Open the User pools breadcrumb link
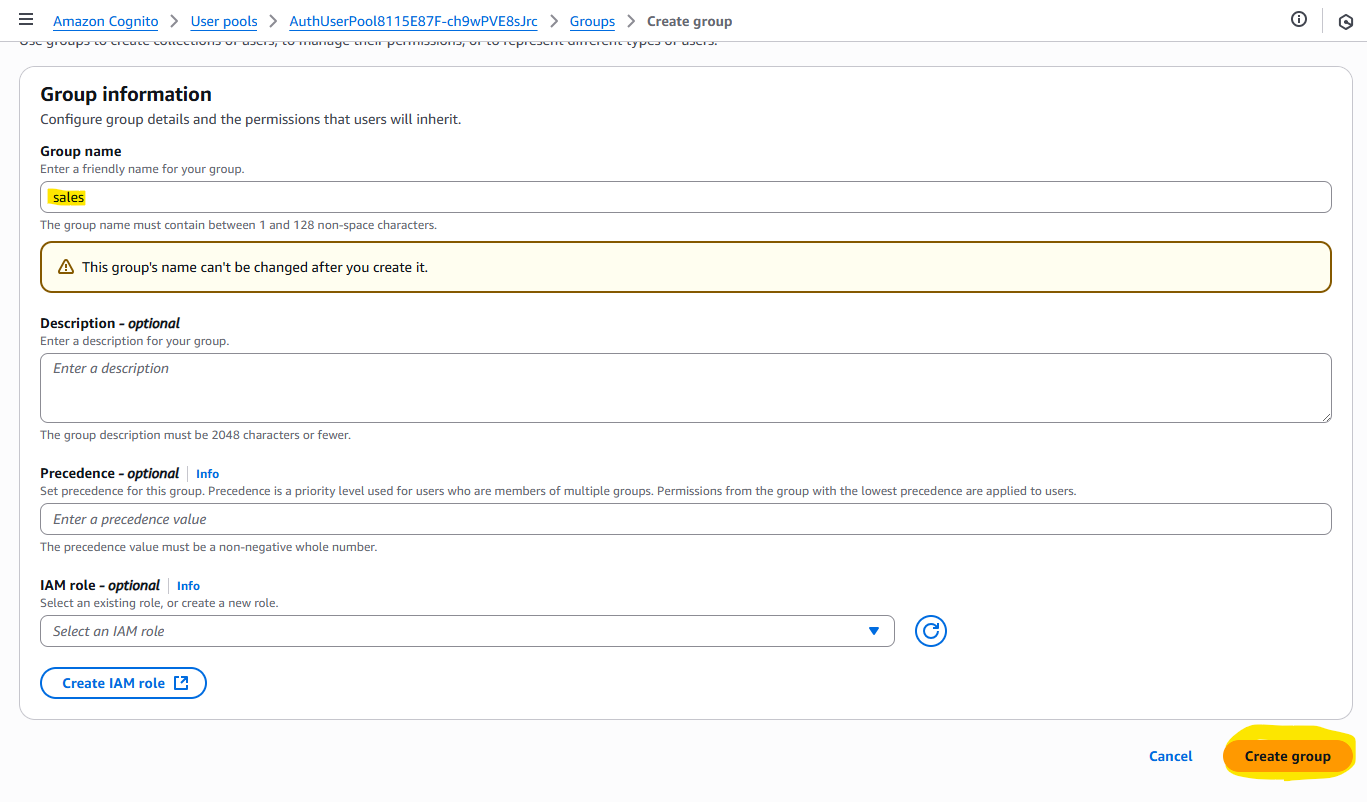The height and width of the screenshot is (802, 1367). click(x=224, y=21)
